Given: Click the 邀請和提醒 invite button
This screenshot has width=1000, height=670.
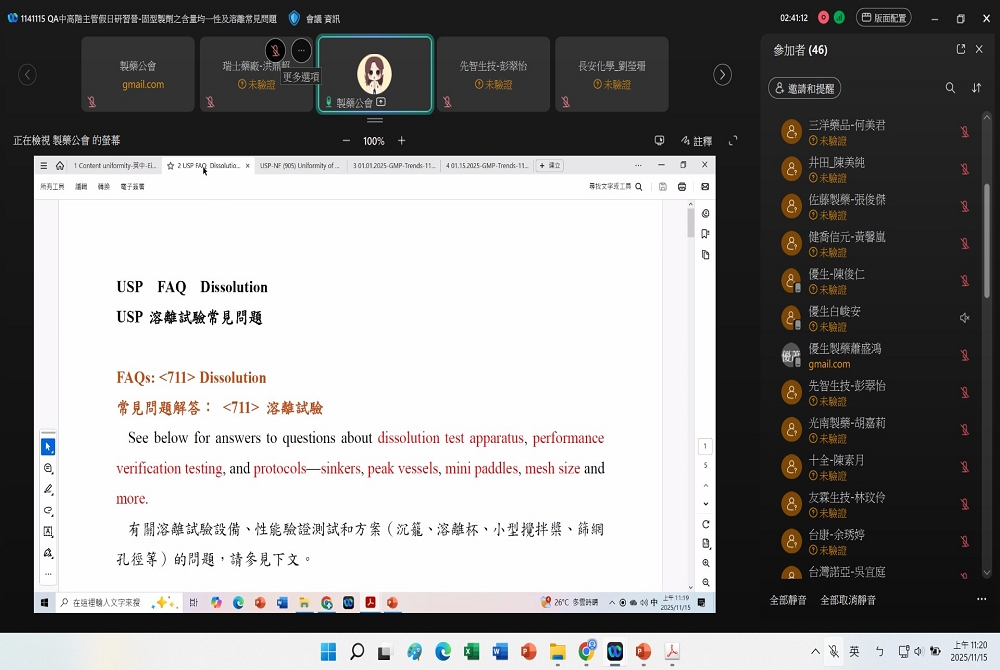Looking at the screenshot, I should click(x=804, y=88).
